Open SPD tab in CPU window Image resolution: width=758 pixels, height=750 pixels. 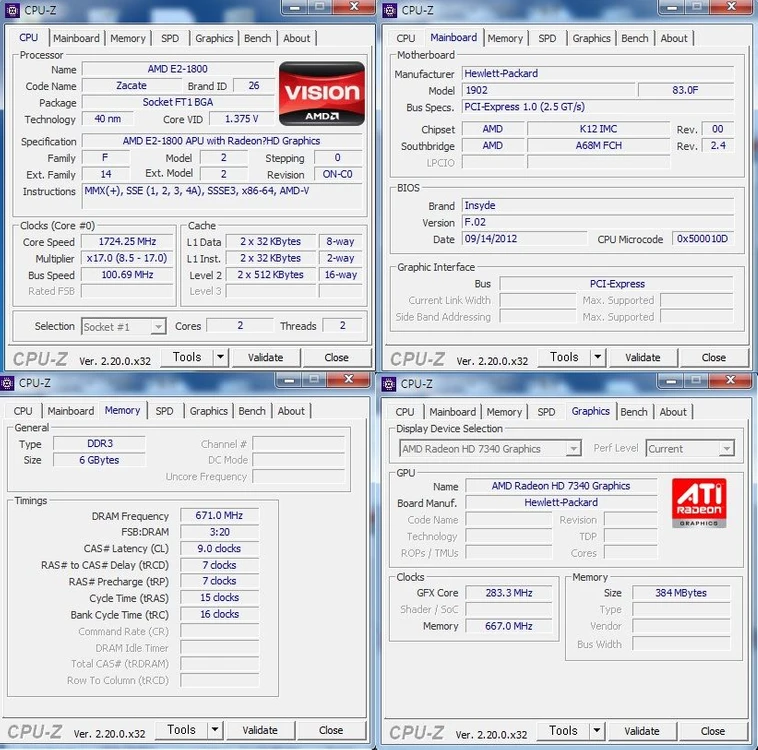pos(170,38)
